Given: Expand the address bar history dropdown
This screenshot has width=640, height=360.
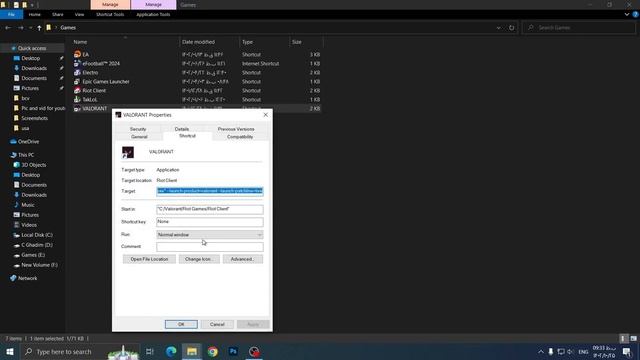Looking at the screenshot, I should point(498,28).
